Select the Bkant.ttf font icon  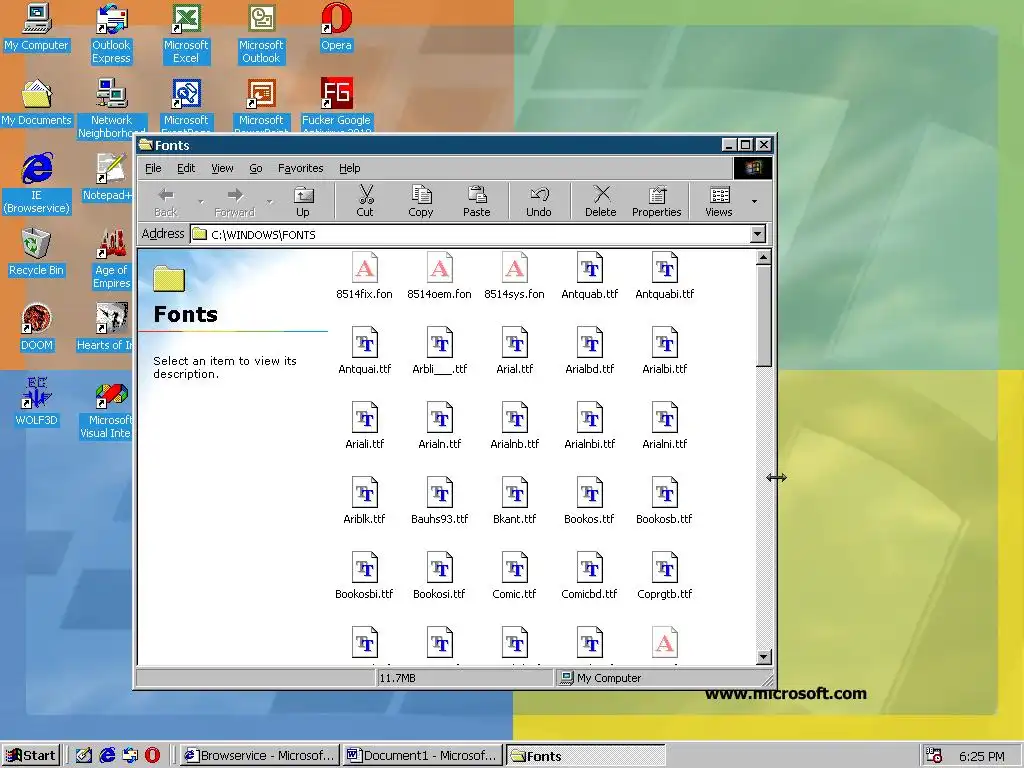(x=515, y=494)
